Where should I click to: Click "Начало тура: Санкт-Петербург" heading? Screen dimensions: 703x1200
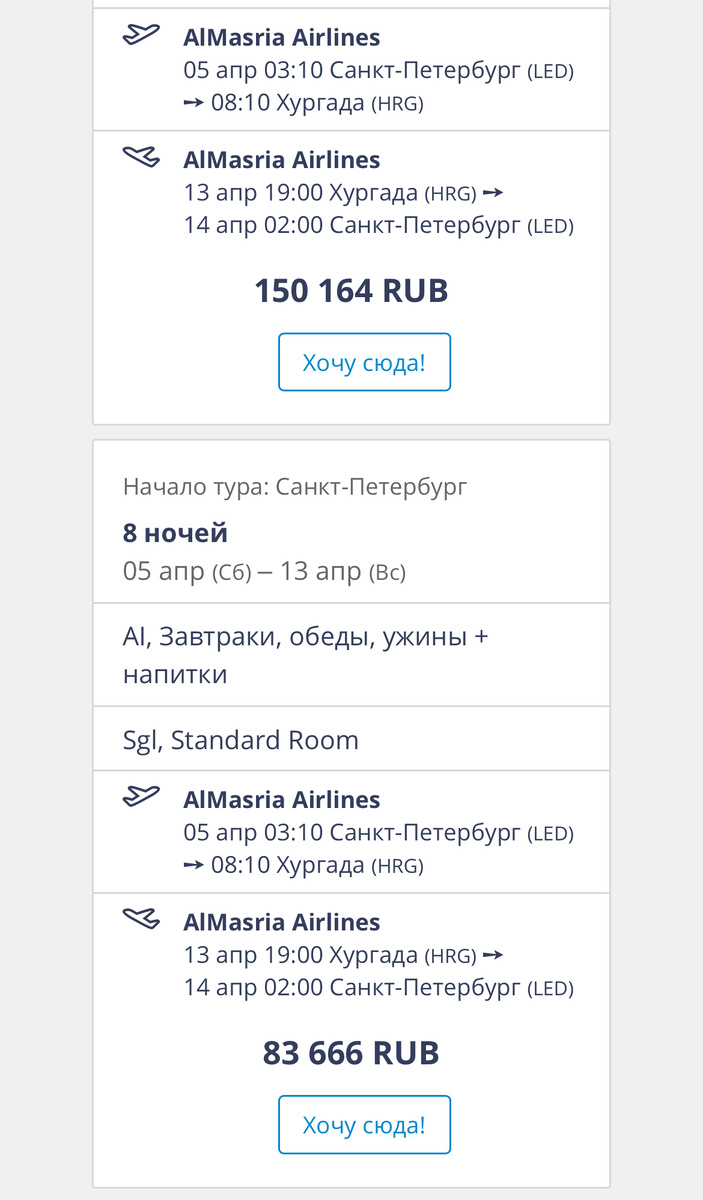coord(295,487)
